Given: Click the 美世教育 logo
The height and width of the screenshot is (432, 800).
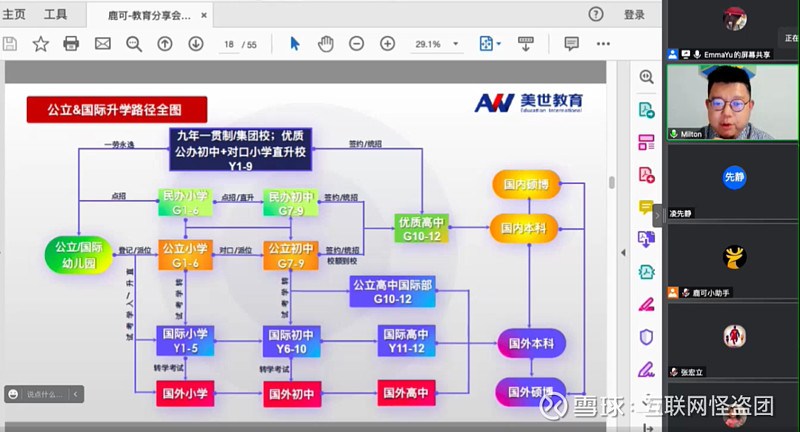Looking at the screenshot, I should (529, 103).
